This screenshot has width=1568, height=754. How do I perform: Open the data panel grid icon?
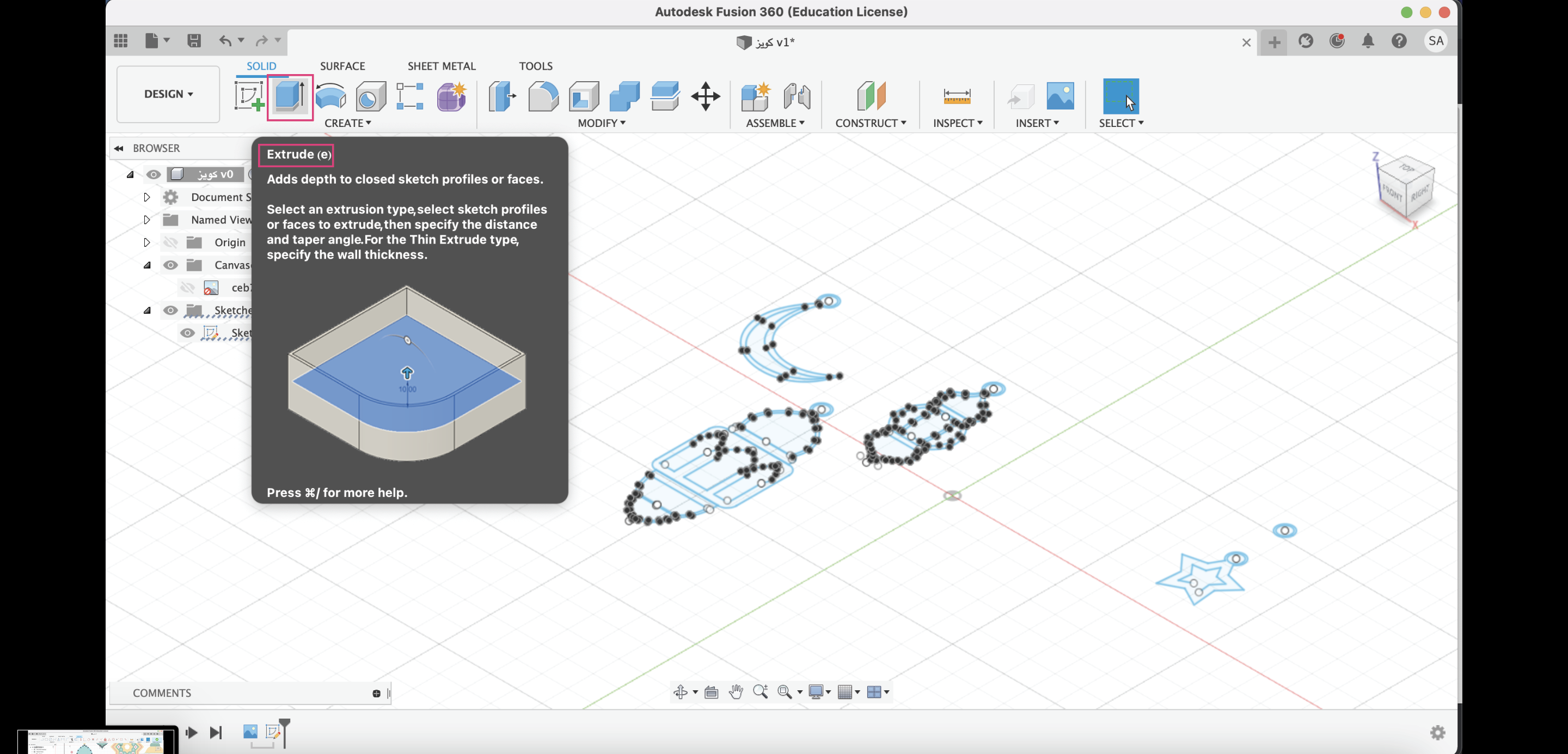[x=120, y=41]
